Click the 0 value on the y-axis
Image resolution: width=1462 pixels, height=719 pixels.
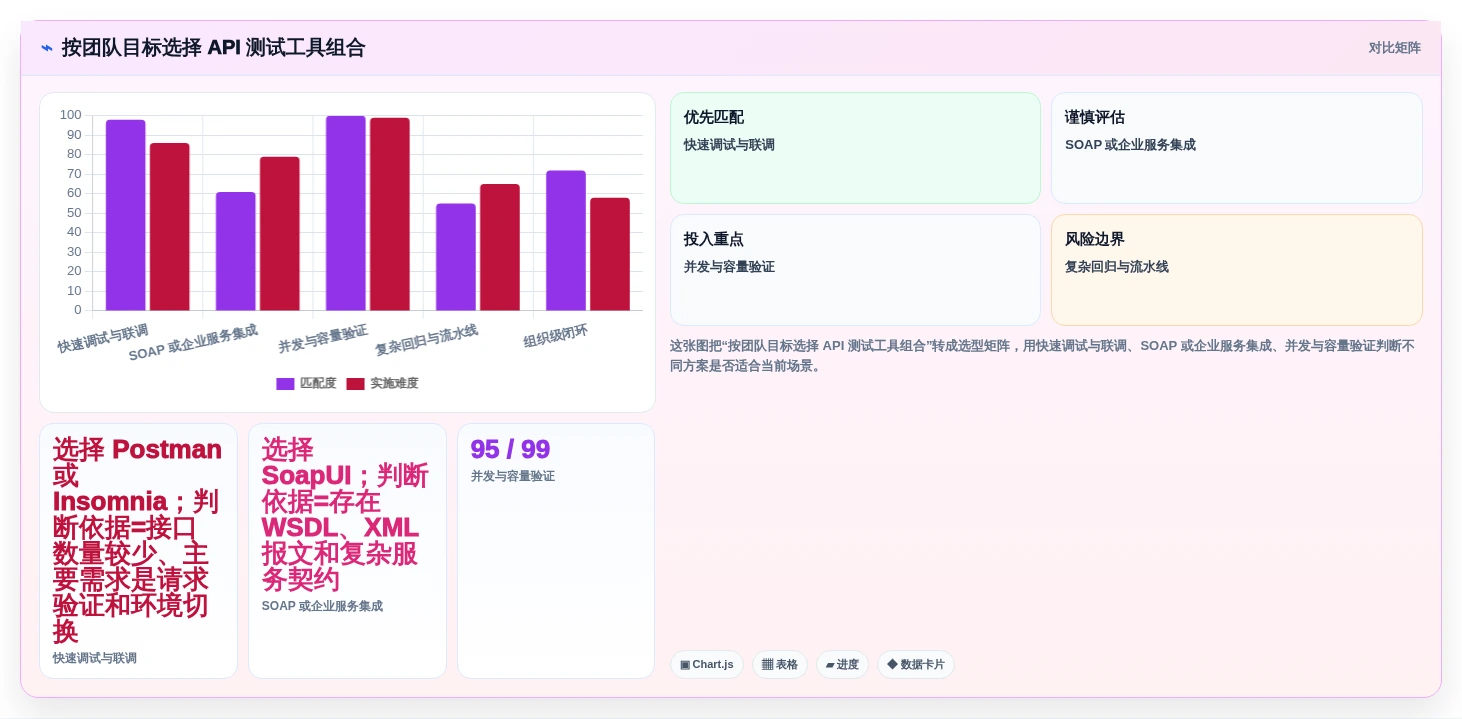tap(78, 310)
